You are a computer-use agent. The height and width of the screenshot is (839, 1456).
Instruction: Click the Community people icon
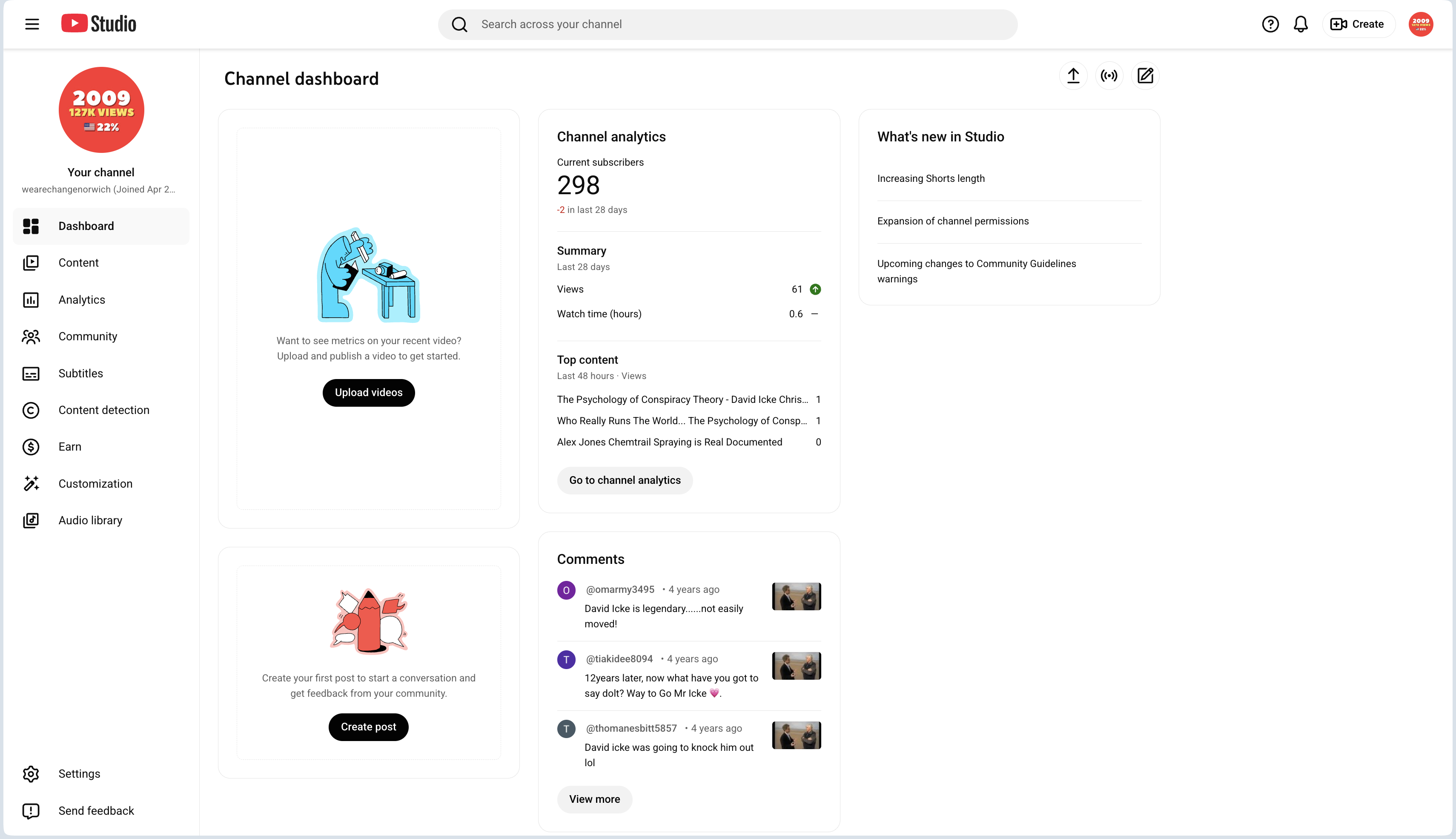31,336
